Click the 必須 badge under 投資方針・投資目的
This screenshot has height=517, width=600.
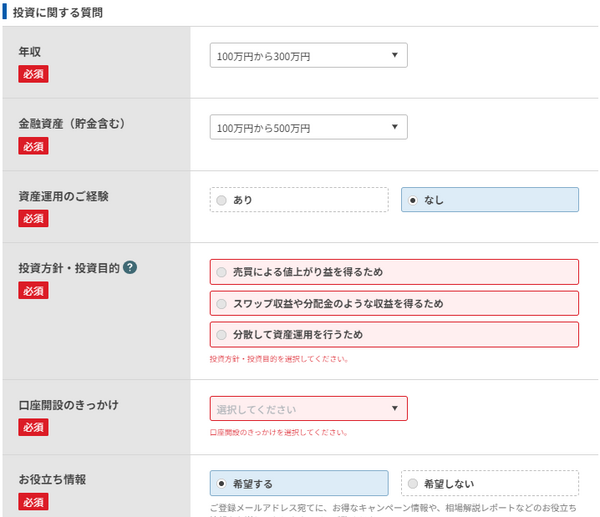(x=33, y=290)
